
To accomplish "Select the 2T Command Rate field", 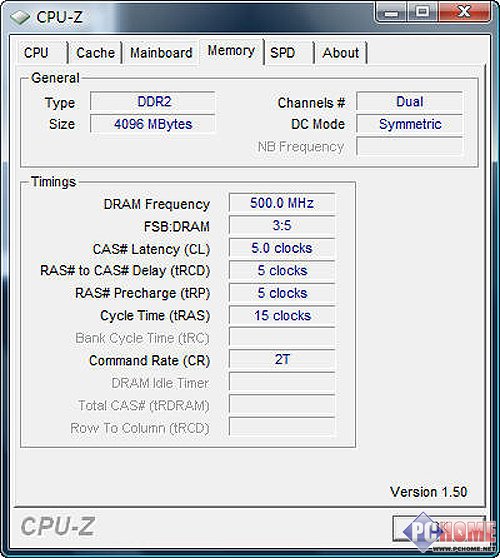I will (x=282, y=359).
